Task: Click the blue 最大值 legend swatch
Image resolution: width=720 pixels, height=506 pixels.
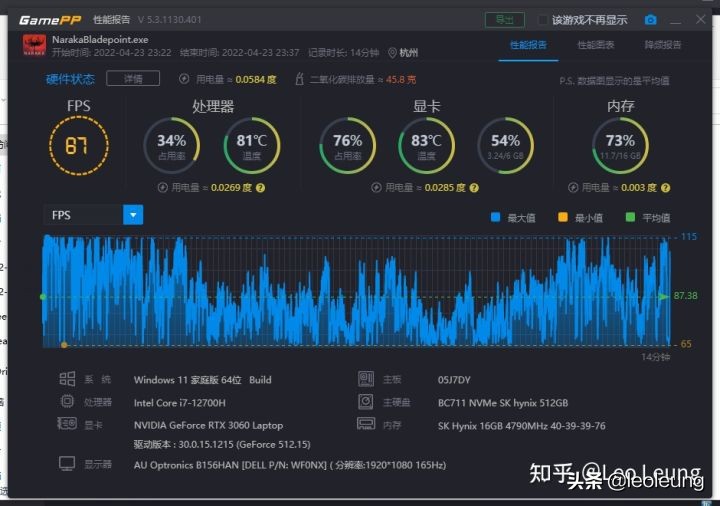Action: [x=495, y=217]
